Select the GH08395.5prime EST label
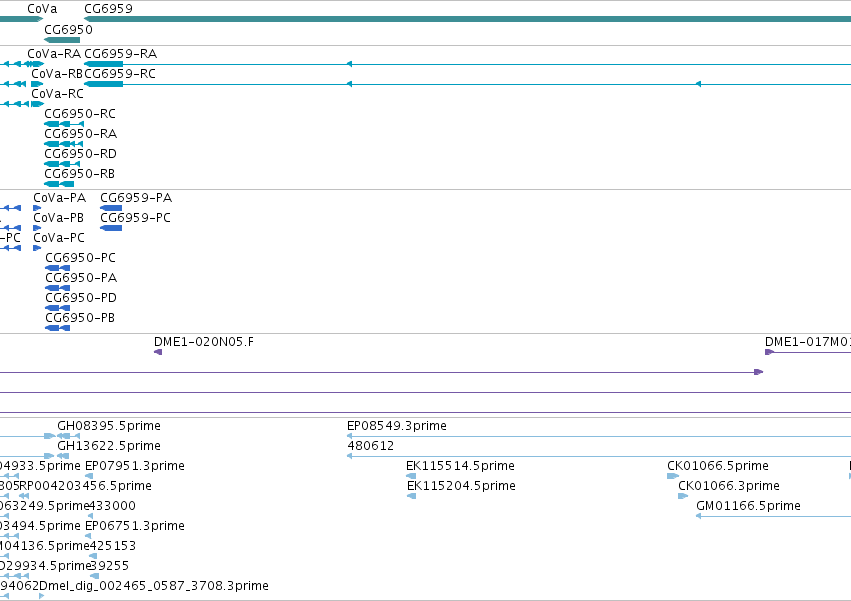This screenshot has width=851, height=601. click(109, 426)
